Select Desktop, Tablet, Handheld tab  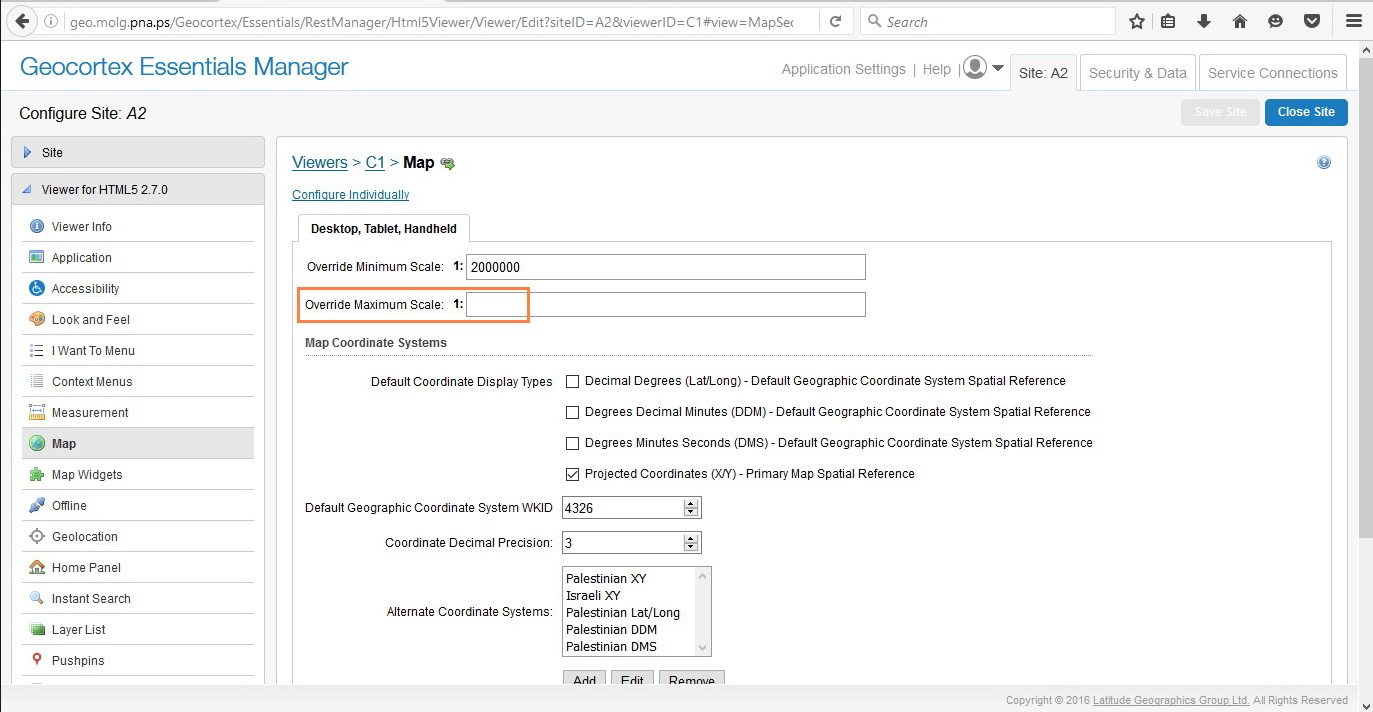point(384,229)
